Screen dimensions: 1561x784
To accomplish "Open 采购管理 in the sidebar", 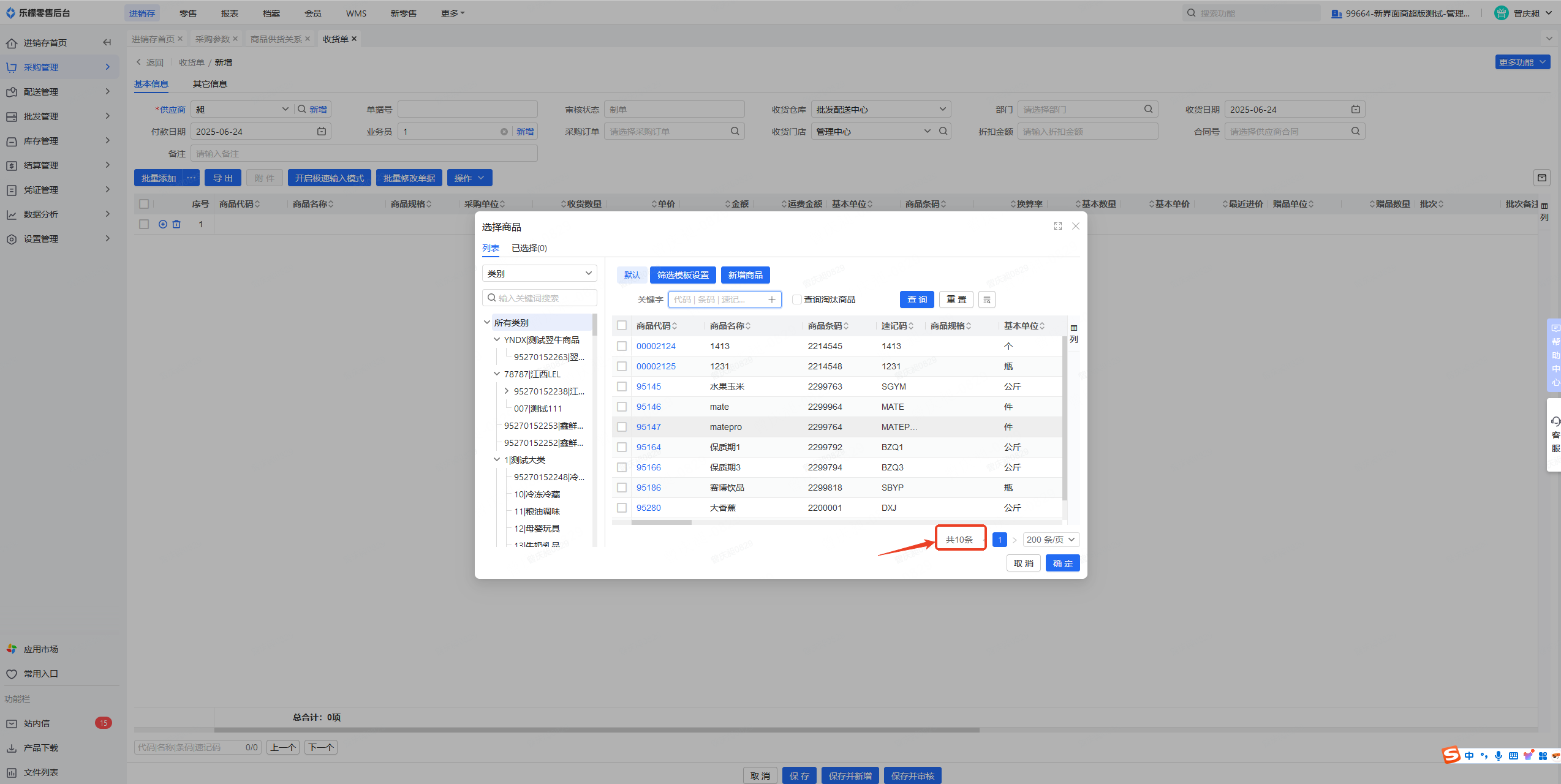I will click(59, 67).
